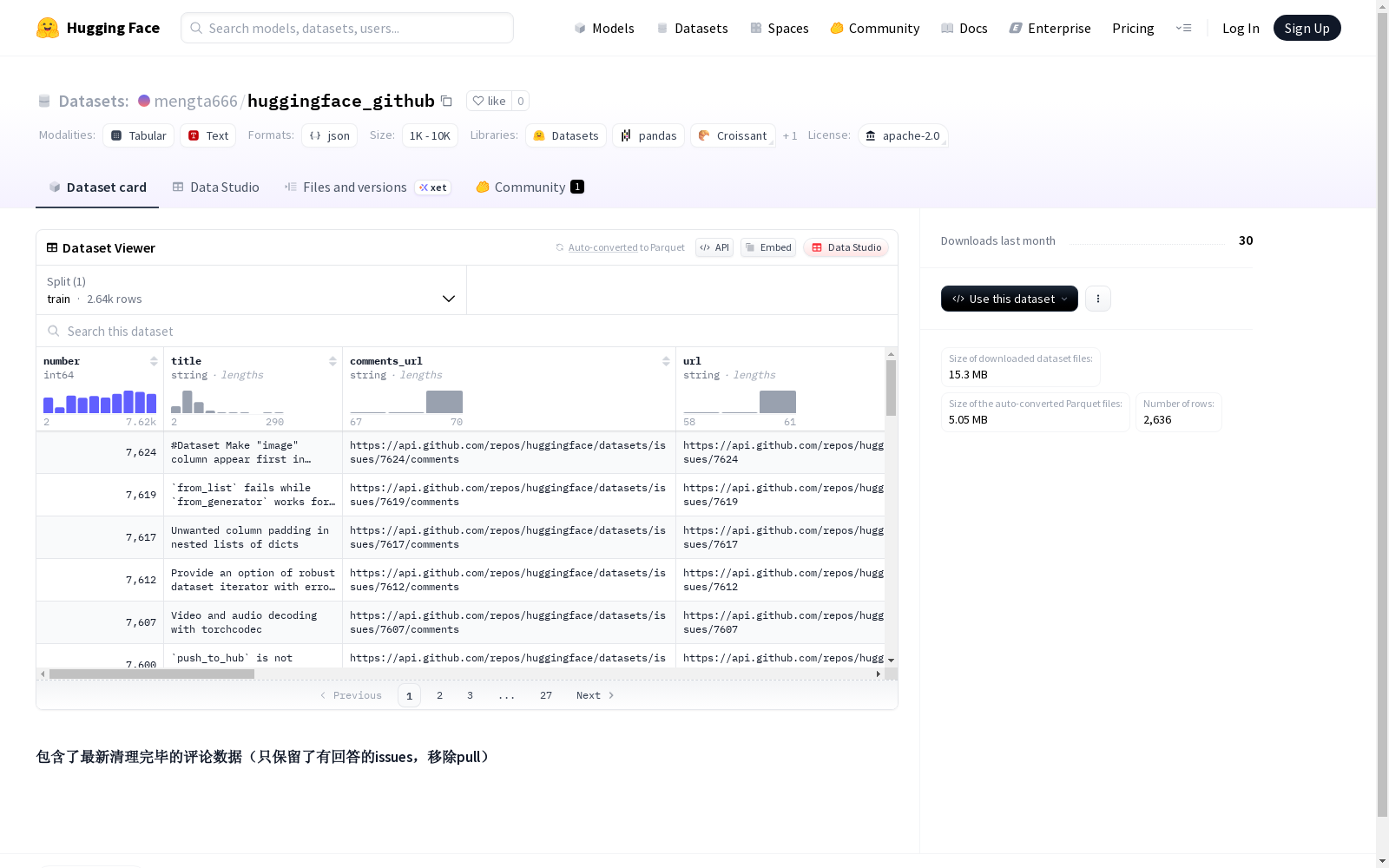Expand the train split dropdown
The image size is (1389, 868).
tap(252, 290)
